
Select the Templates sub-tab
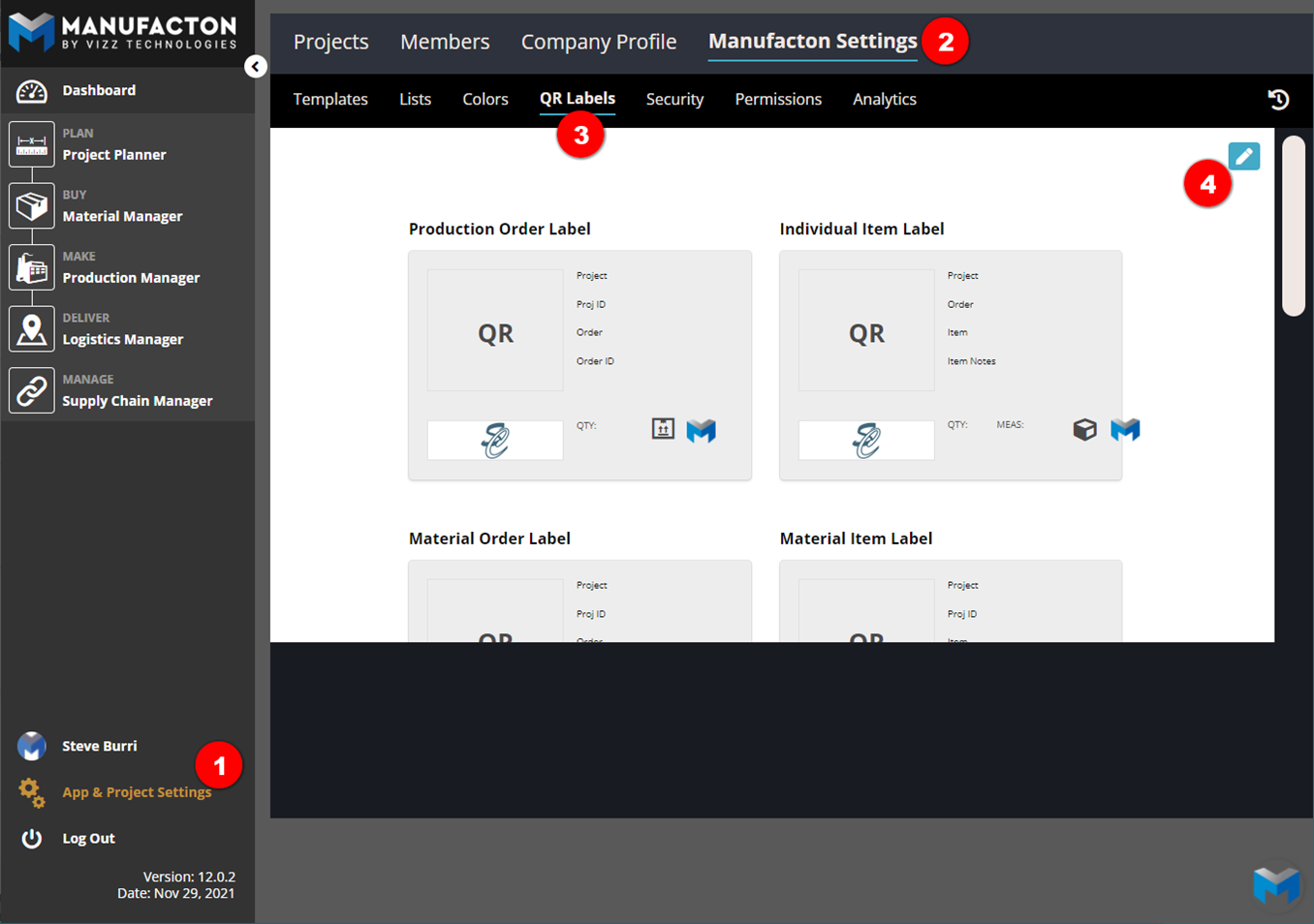click(x=330, y=99)
